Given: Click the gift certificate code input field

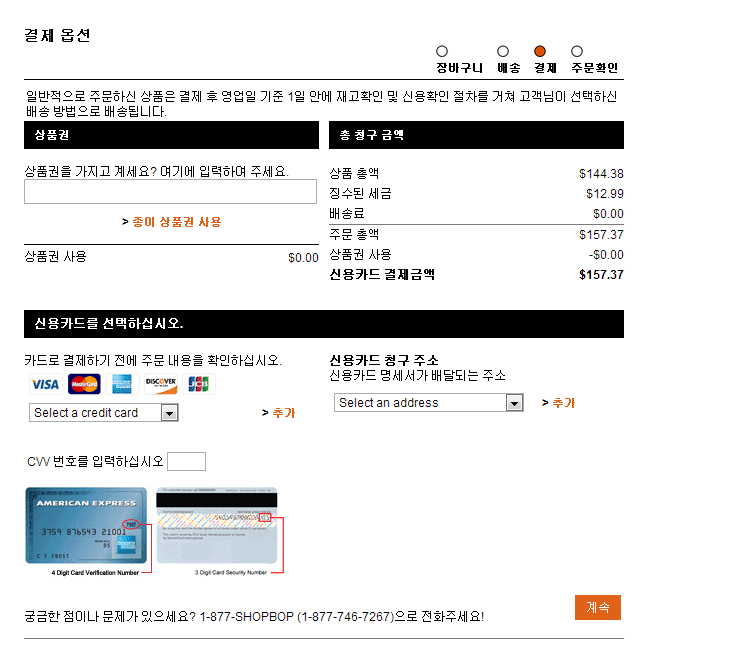Looking at the screenshot, I should coord(170,192).
